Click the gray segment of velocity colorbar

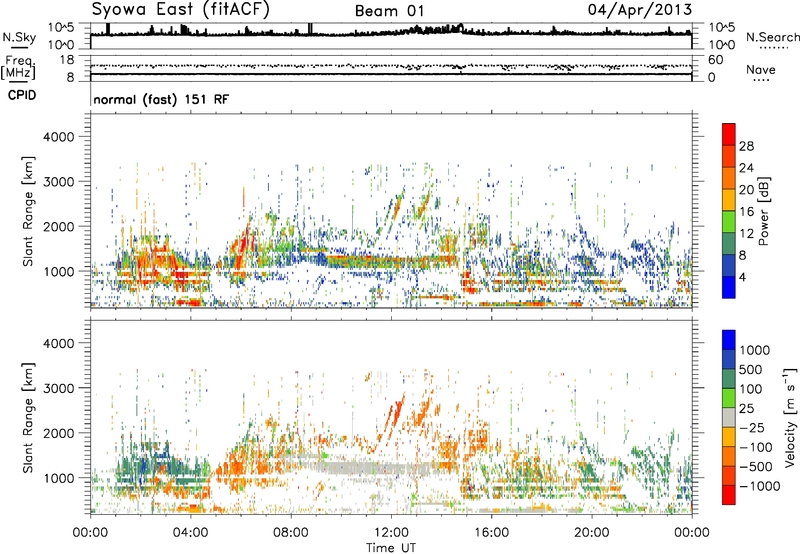click(x=729, y=418)
